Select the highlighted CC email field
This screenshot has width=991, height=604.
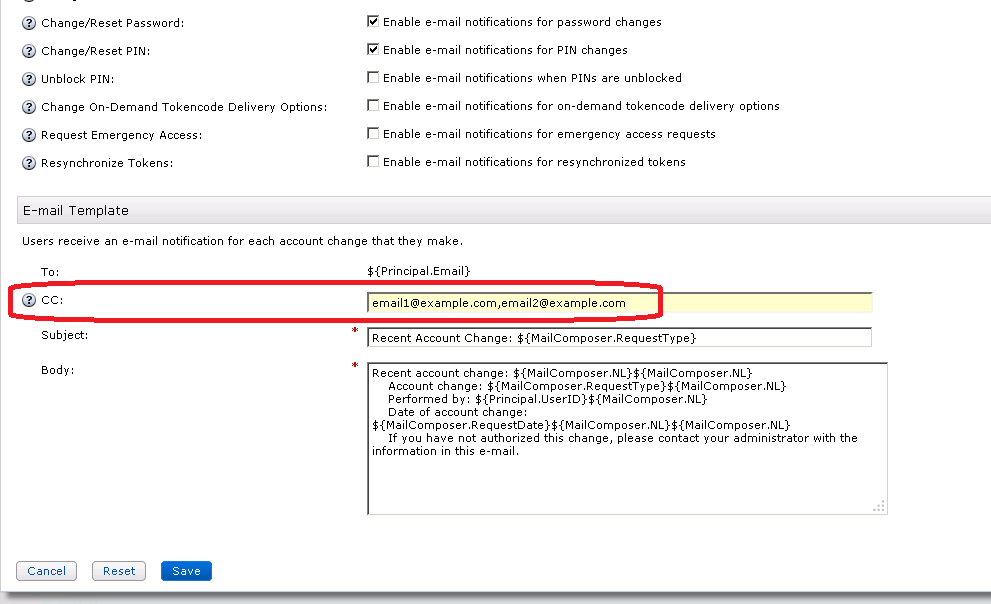pos(618,302)
